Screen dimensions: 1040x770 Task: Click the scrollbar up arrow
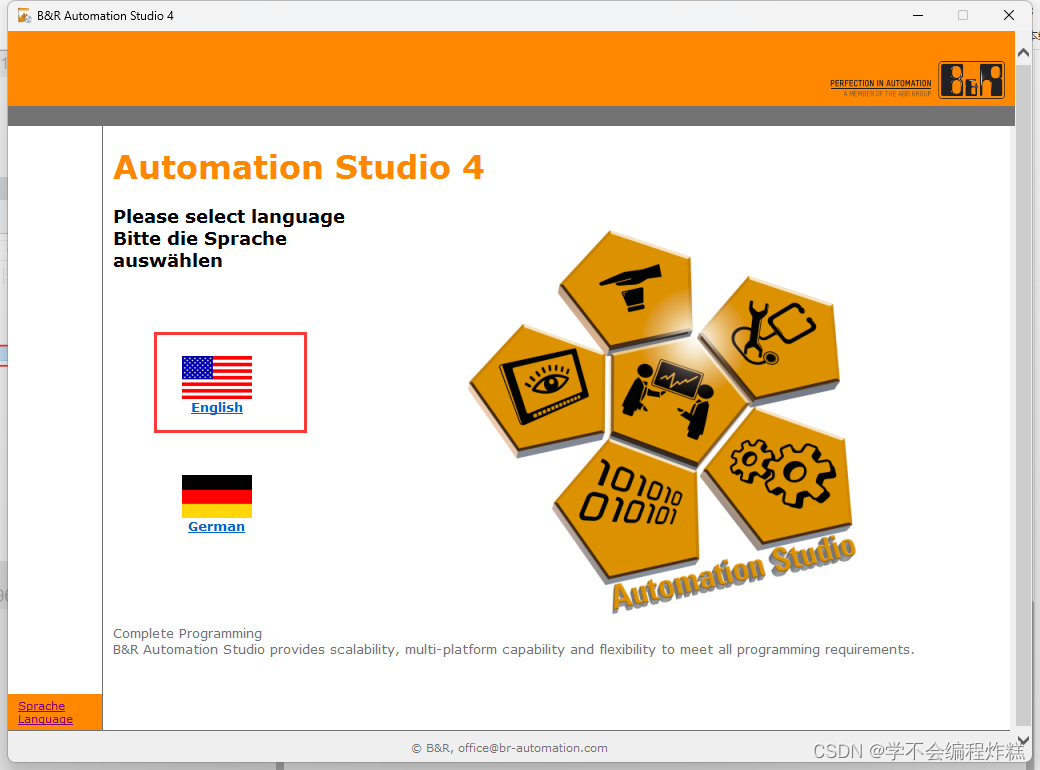tap(1023, 52)
